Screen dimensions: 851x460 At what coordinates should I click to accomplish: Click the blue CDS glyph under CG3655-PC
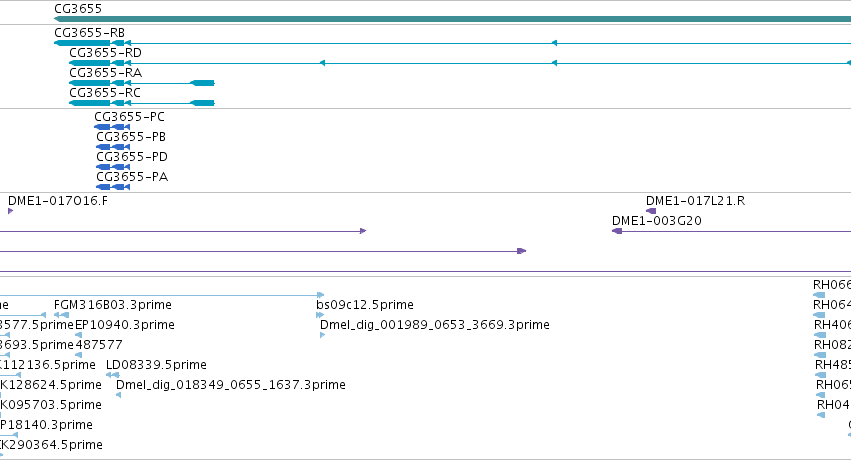[x=112, y=127]
